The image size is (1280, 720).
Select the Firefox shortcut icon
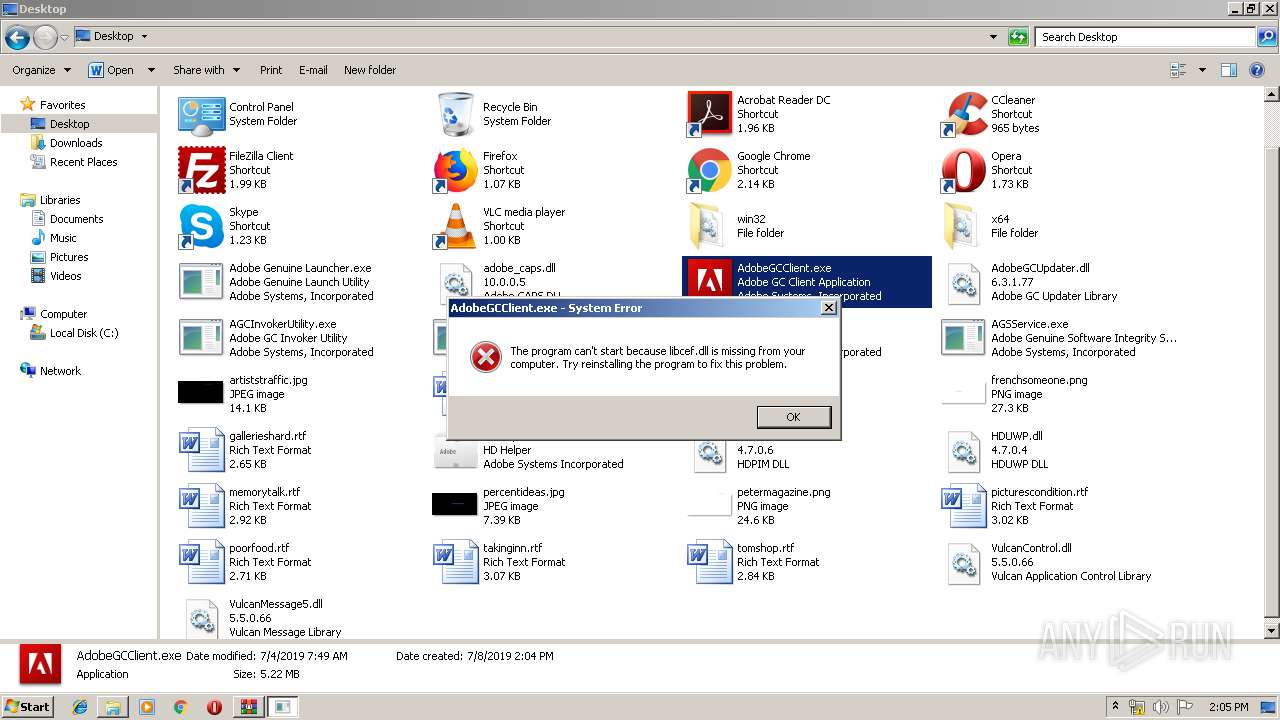456,171
